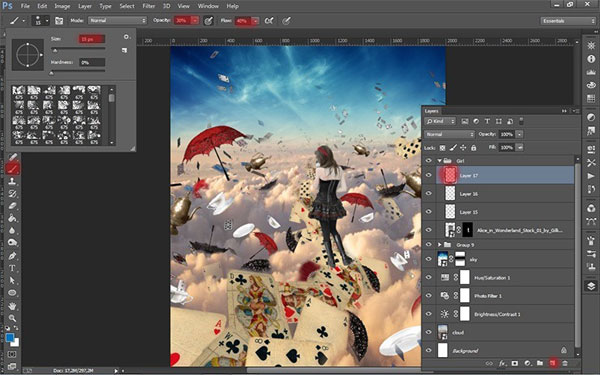The width and height of the screenshot is (600, 375).
Task: Select the Brush tool in the toolbox
Action: (x=12, y=168)
